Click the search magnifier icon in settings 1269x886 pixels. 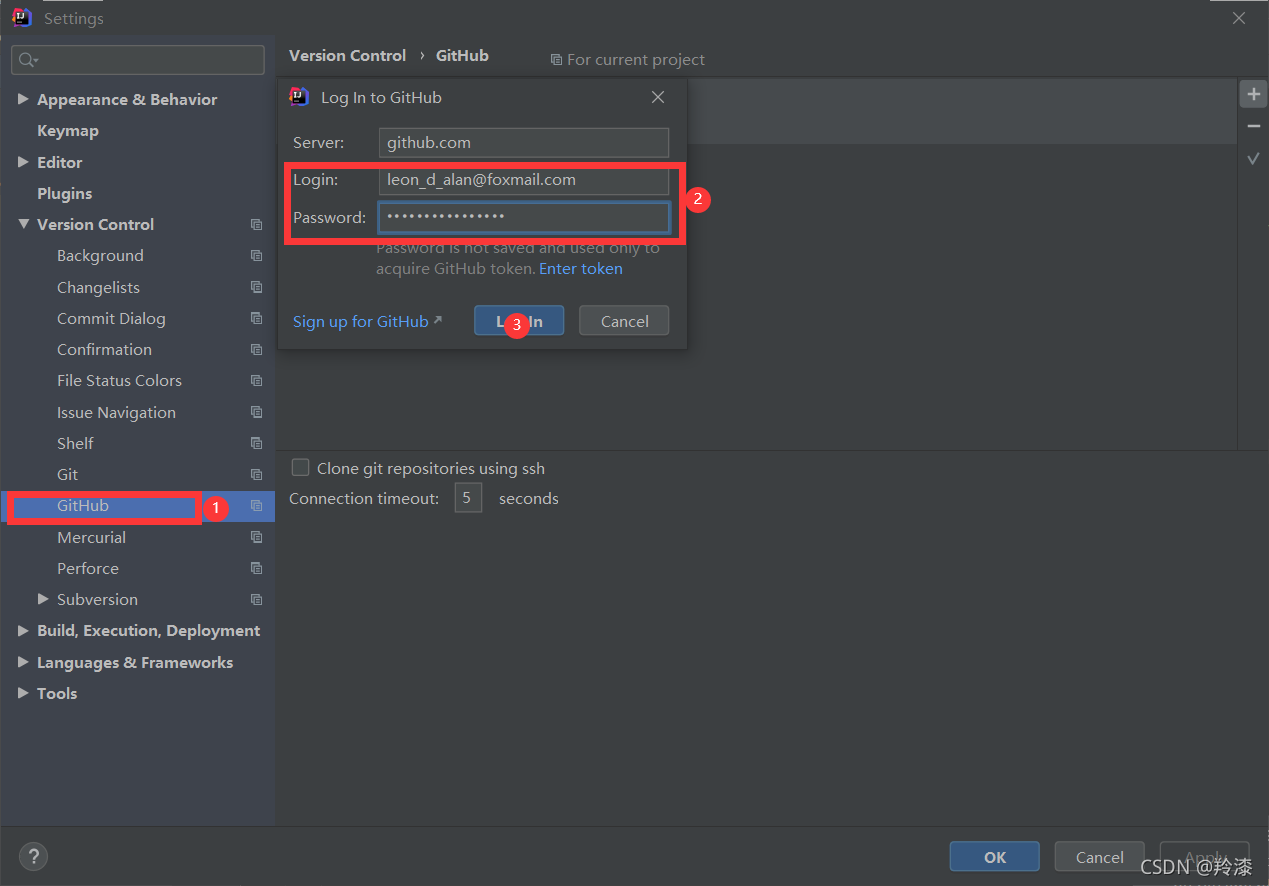coord(28,60)
